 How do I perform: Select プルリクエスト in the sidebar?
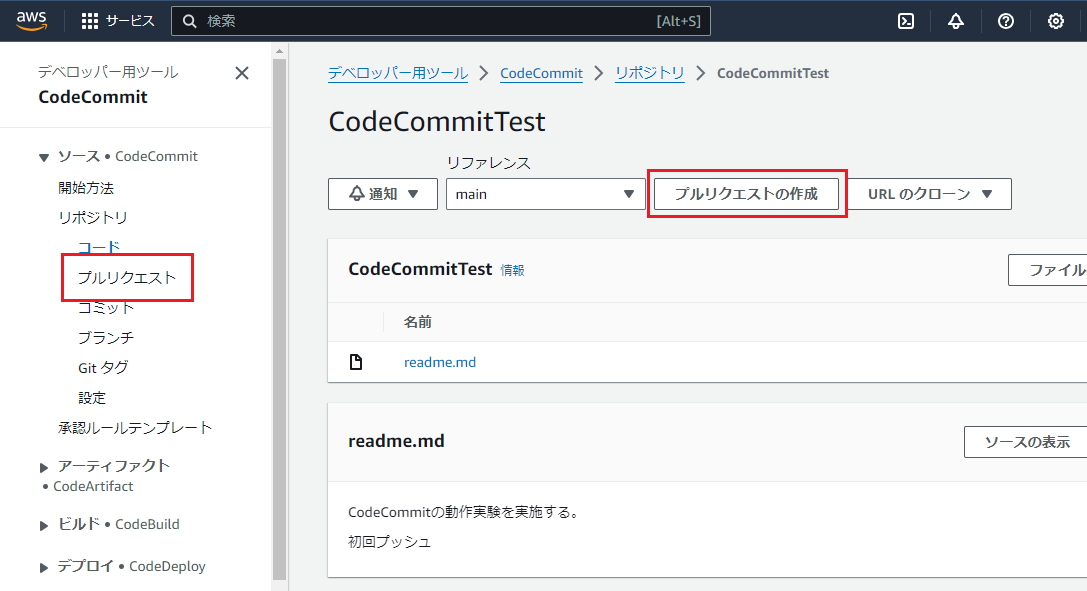[x=128, y=277]
